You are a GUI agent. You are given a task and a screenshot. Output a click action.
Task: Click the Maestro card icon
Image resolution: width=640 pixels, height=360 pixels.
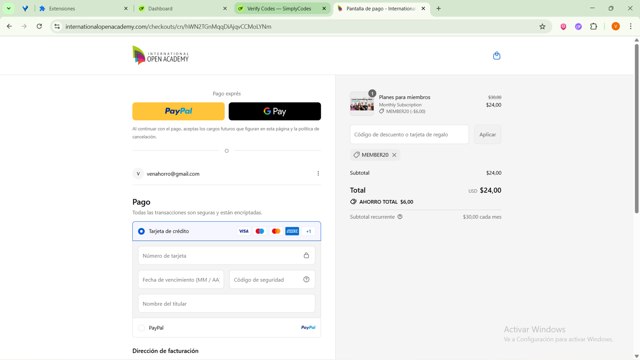(260, 231)
